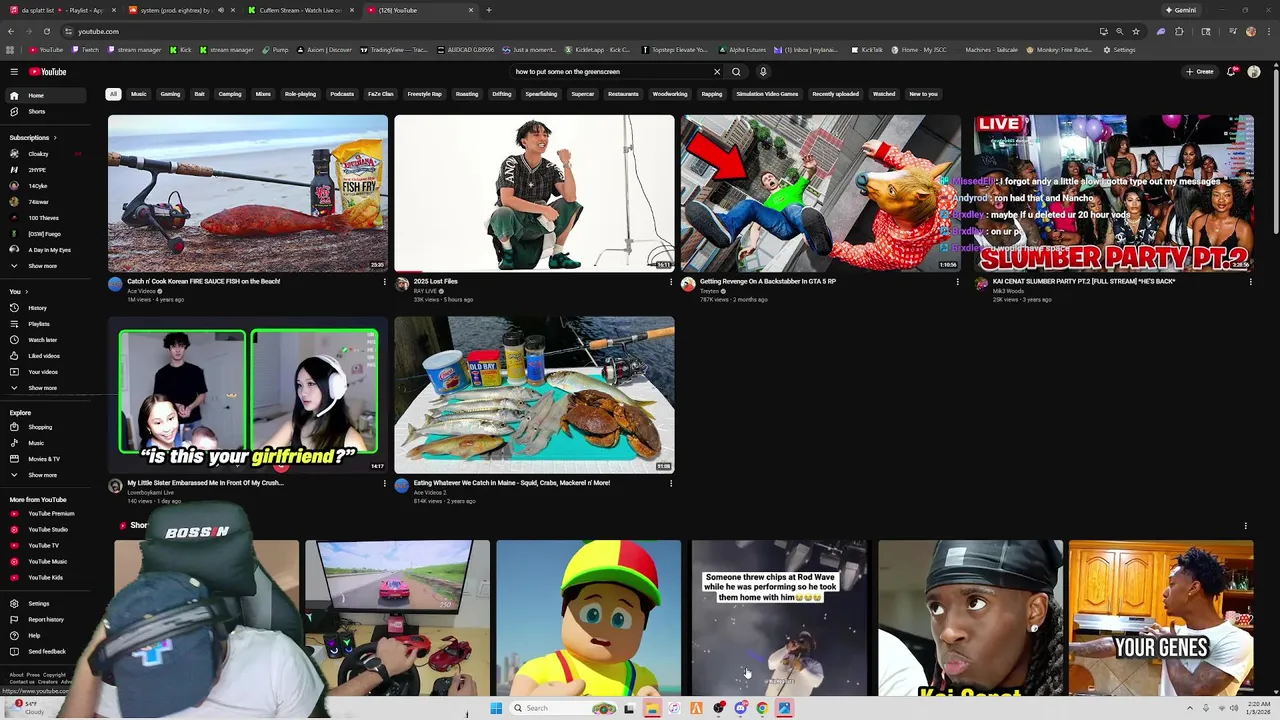Select the All filter chip
This screenshot has width=1280, height=720.
pos(113,94)
